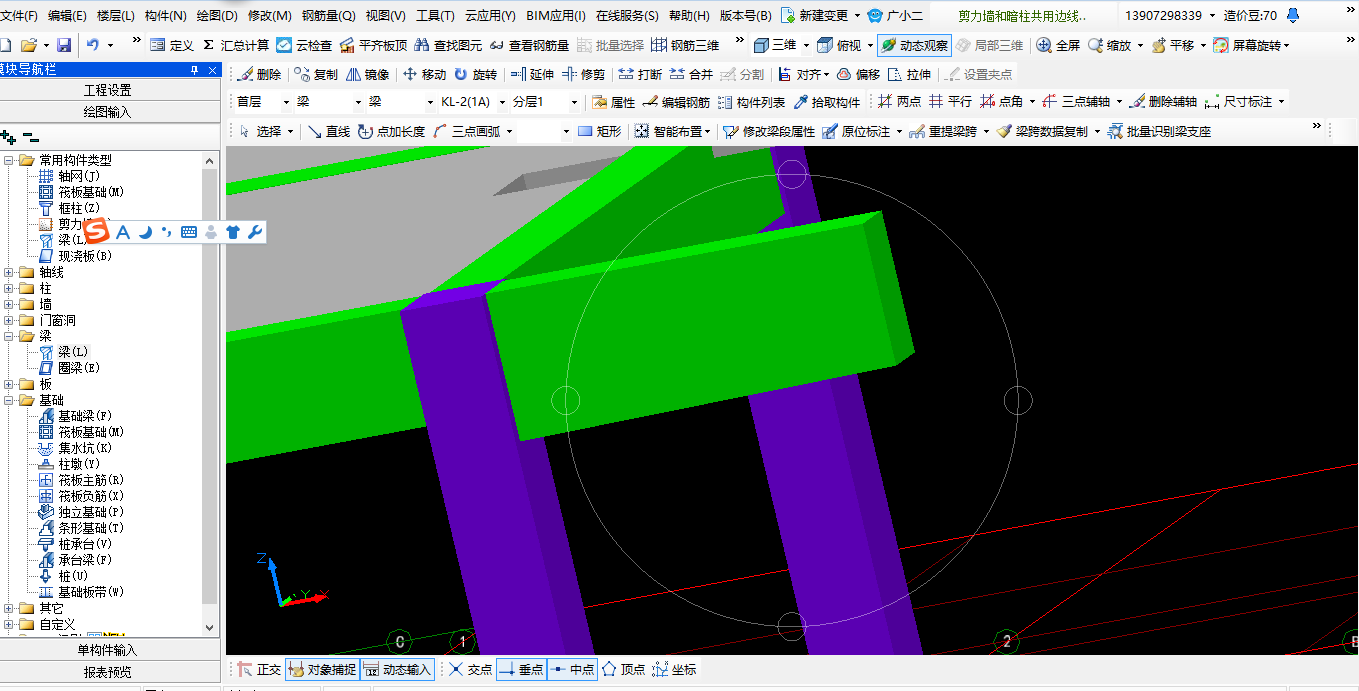1359x691 pixels.
Task: Select the 旋转 rotate tool
Action: click(475, 74)
